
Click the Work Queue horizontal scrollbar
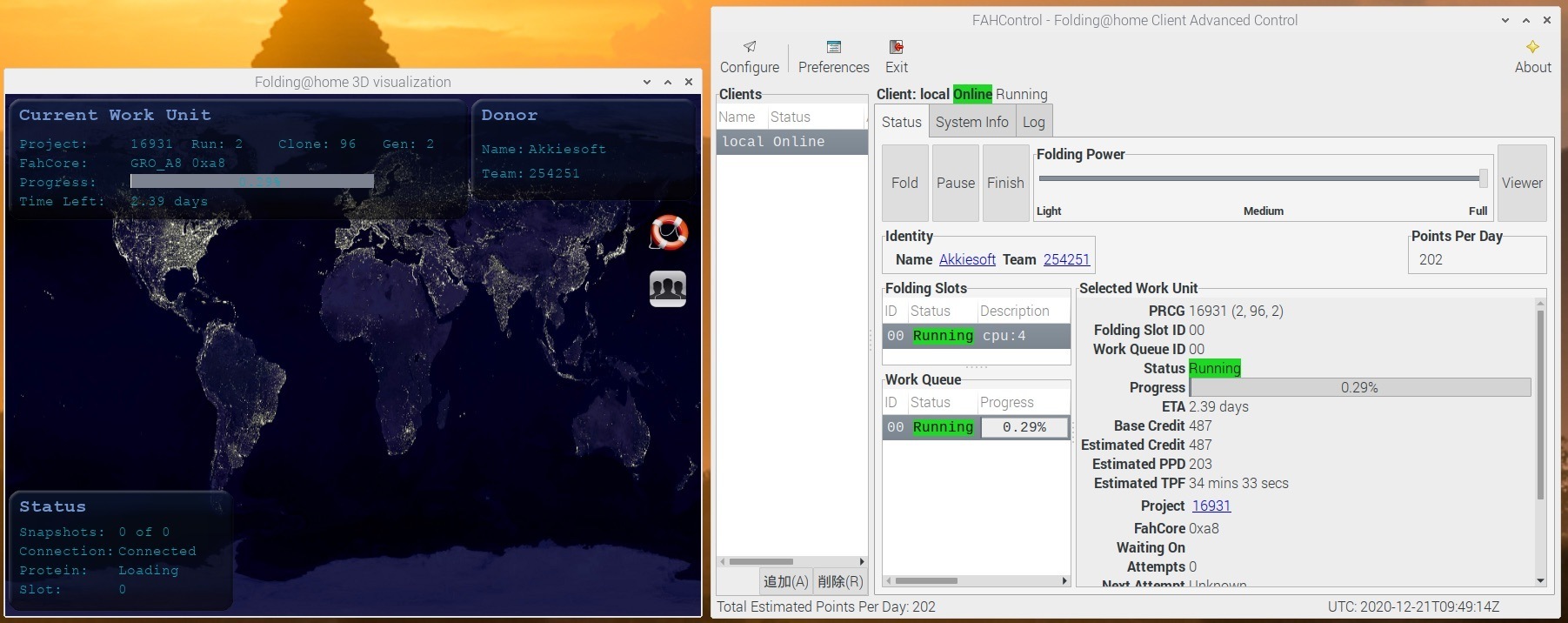coord(926,580)
